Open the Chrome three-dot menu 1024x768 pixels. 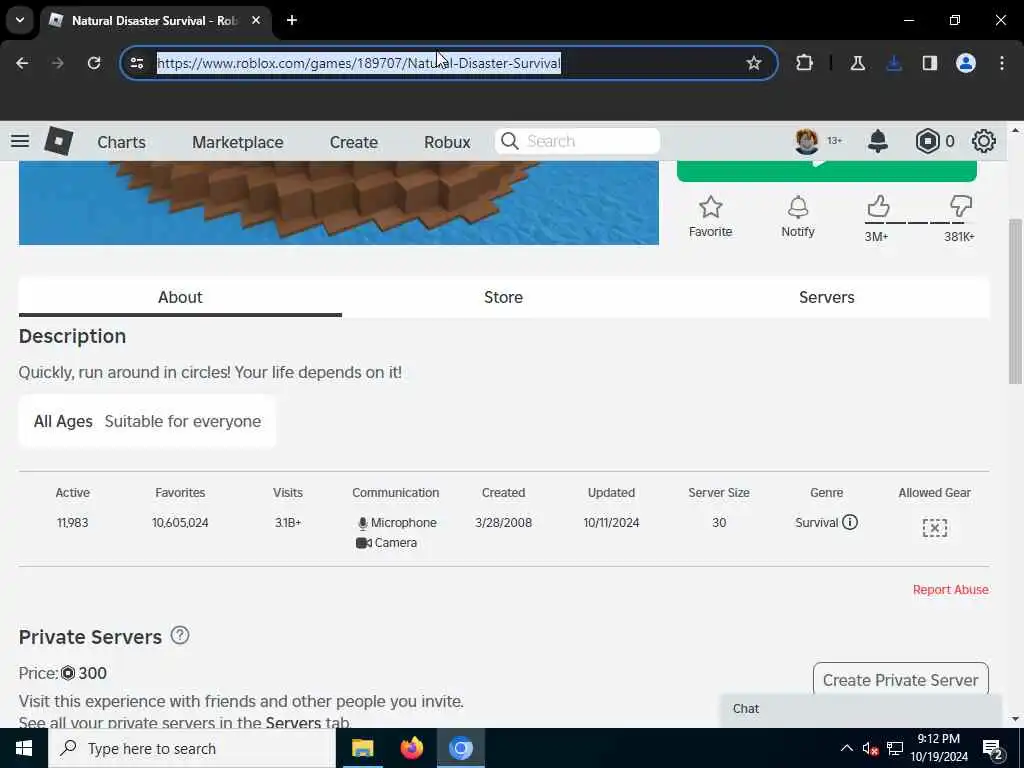pyautogui.click(x=1002, y=63)
